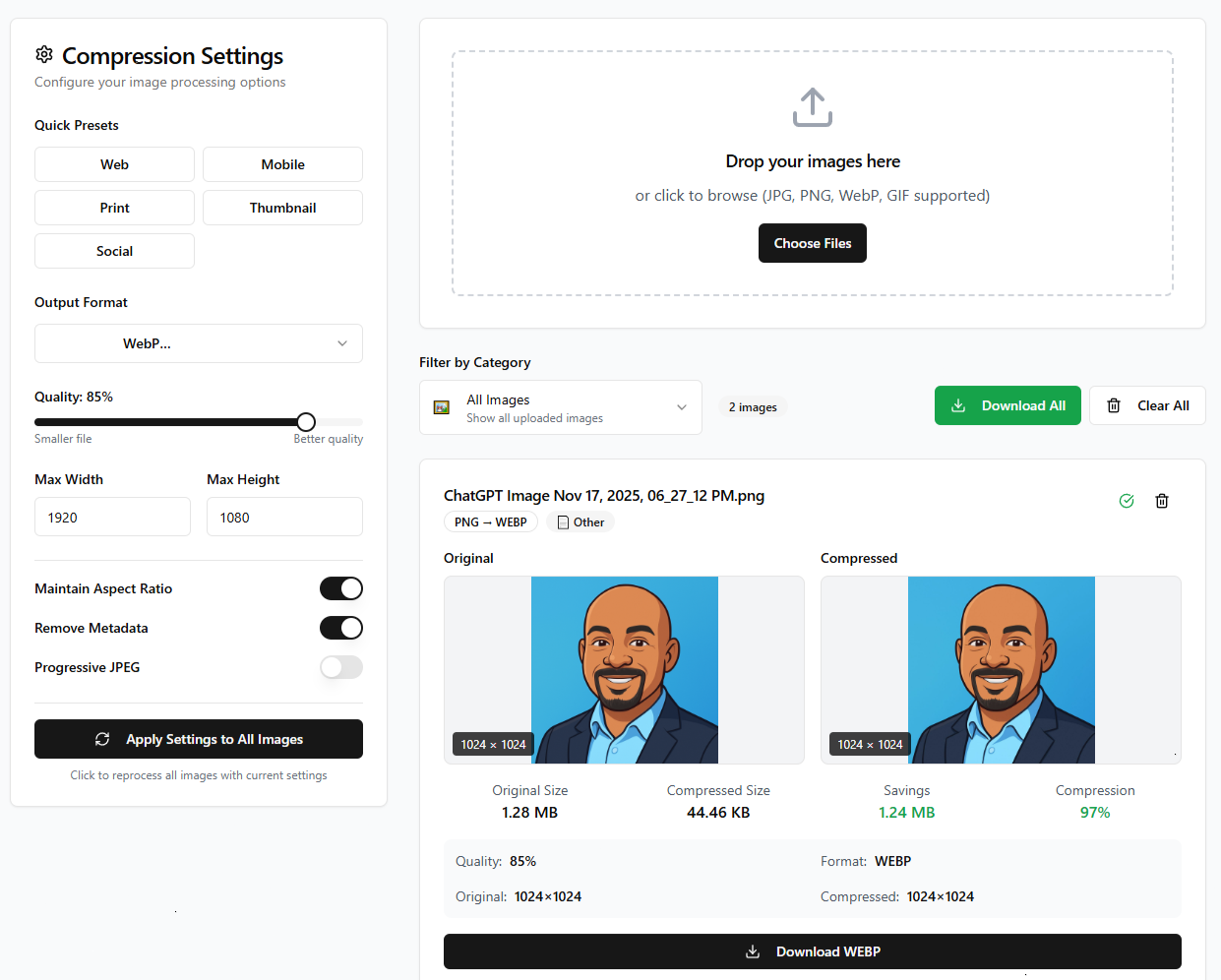Click the Other category tag
Screen dimensions: 1221x980
point(580,522)
